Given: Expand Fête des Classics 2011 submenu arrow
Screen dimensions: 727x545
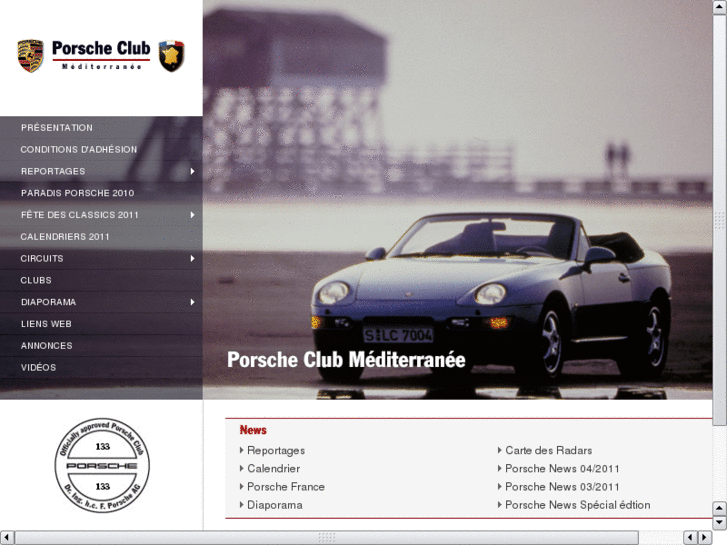Looking at the screenshot, I should pyautogui.click(x=192, y=215).
